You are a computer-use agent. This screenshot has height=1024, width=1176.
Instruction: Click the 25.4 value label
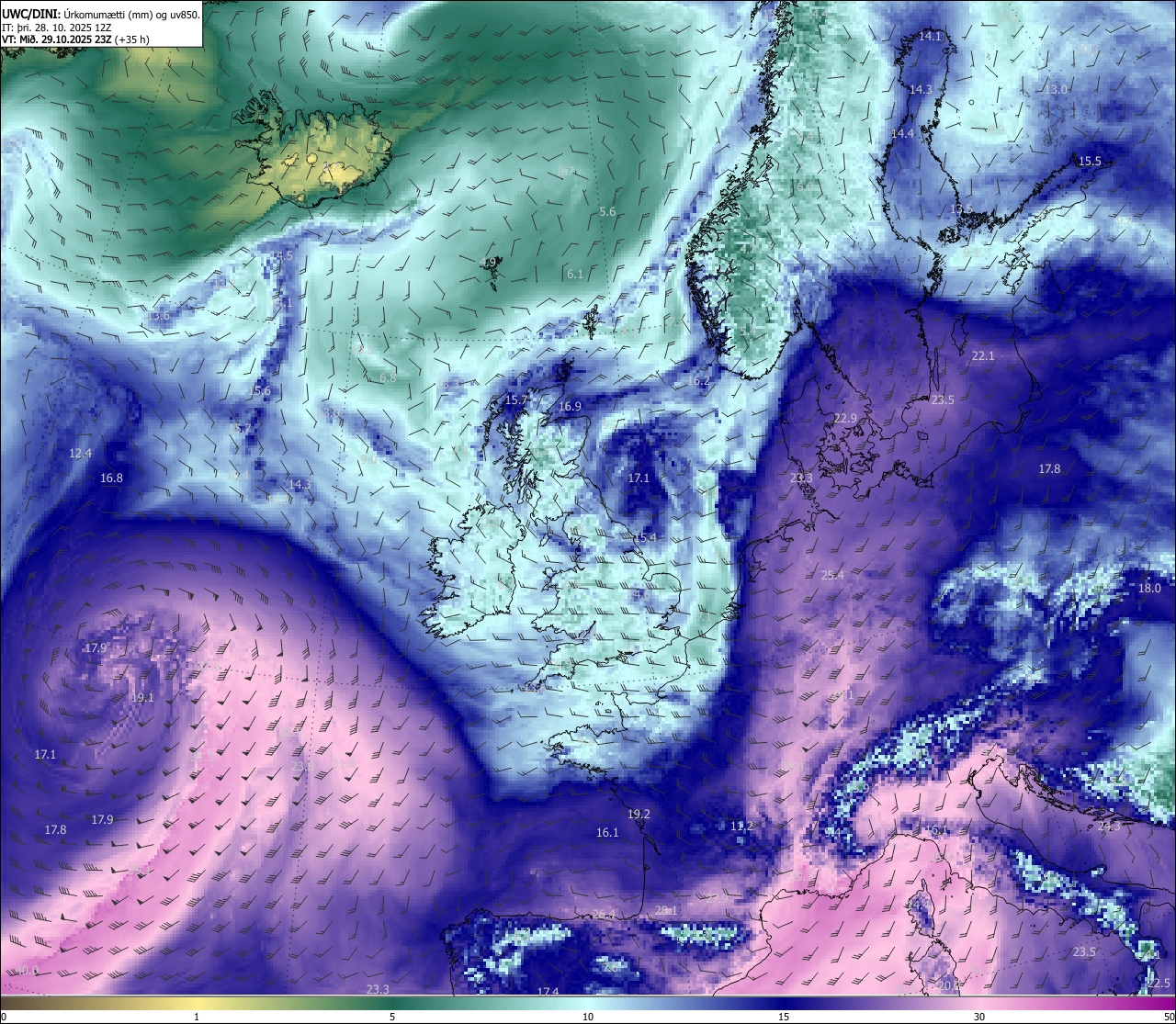(x=832, y=575)
